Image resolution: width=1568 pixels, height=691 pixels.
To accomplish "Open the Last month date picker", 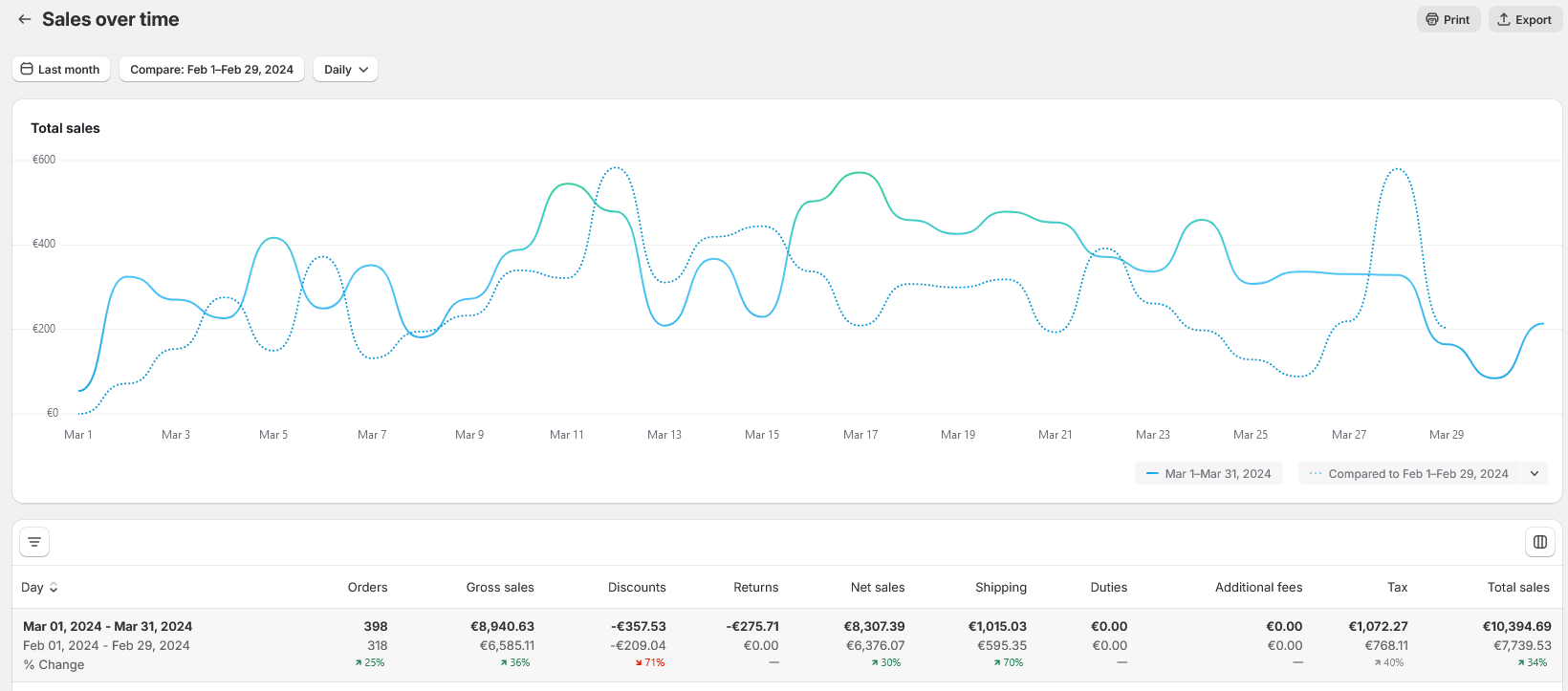I will (x=61, y=70).
